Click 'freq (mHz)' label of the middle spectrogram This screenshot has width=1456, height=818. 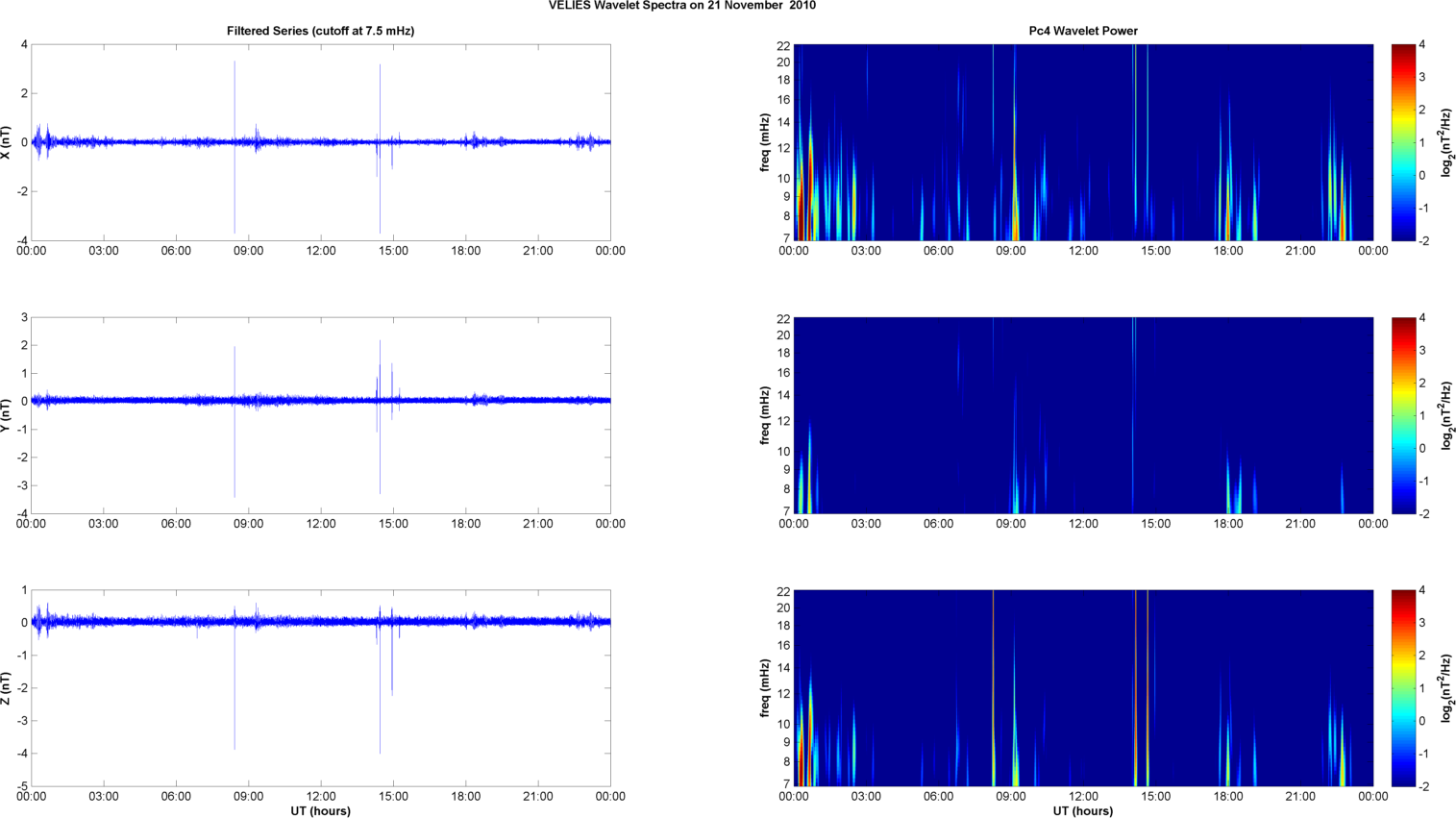click(765, 415)
